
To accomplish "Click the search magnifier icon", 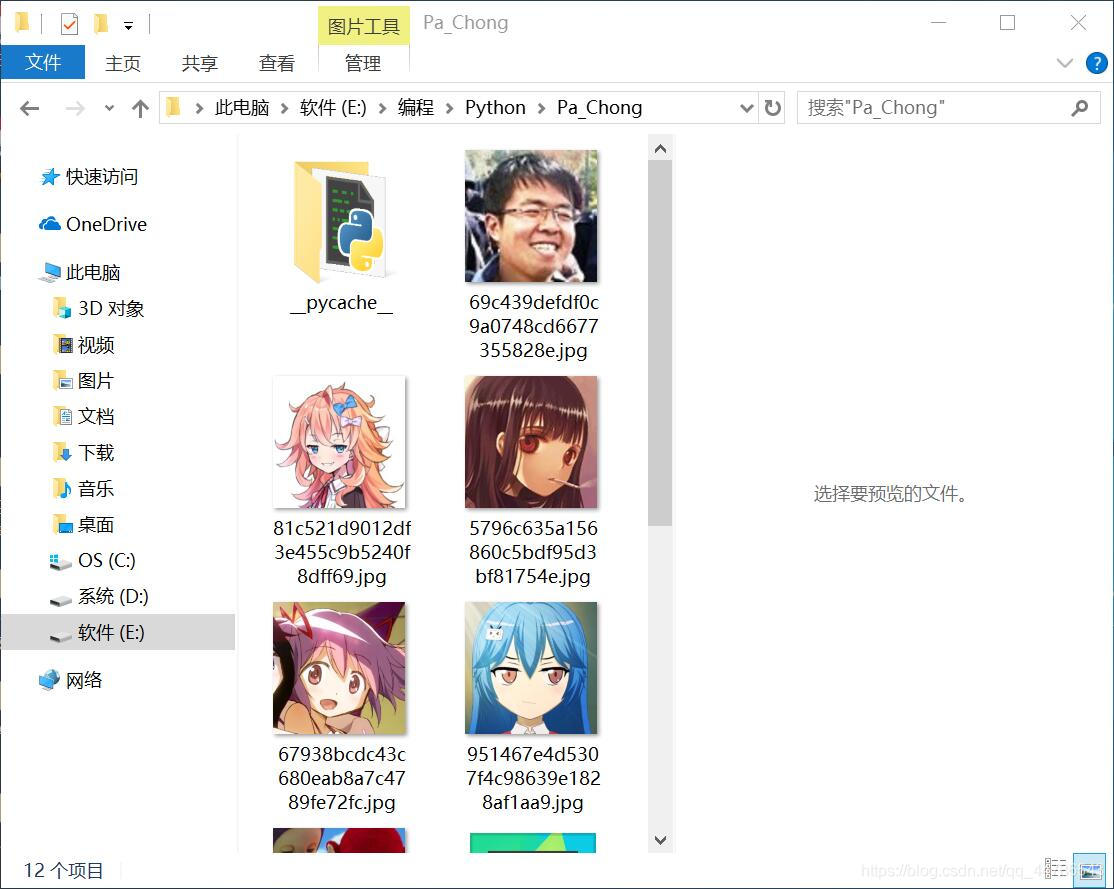I will point(1080,108).
